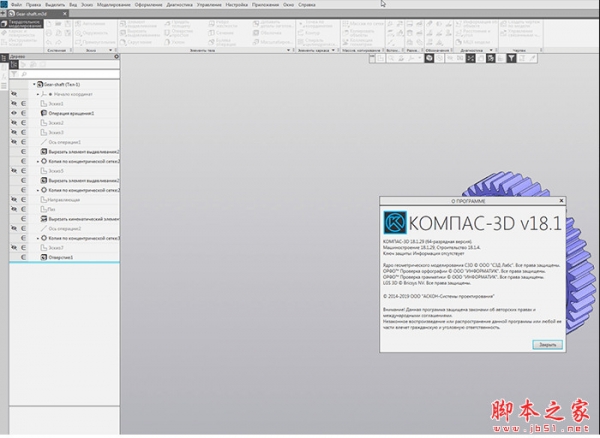Open the Дерево panel settings gear
The image size is (600, 438).
(116, 57)
